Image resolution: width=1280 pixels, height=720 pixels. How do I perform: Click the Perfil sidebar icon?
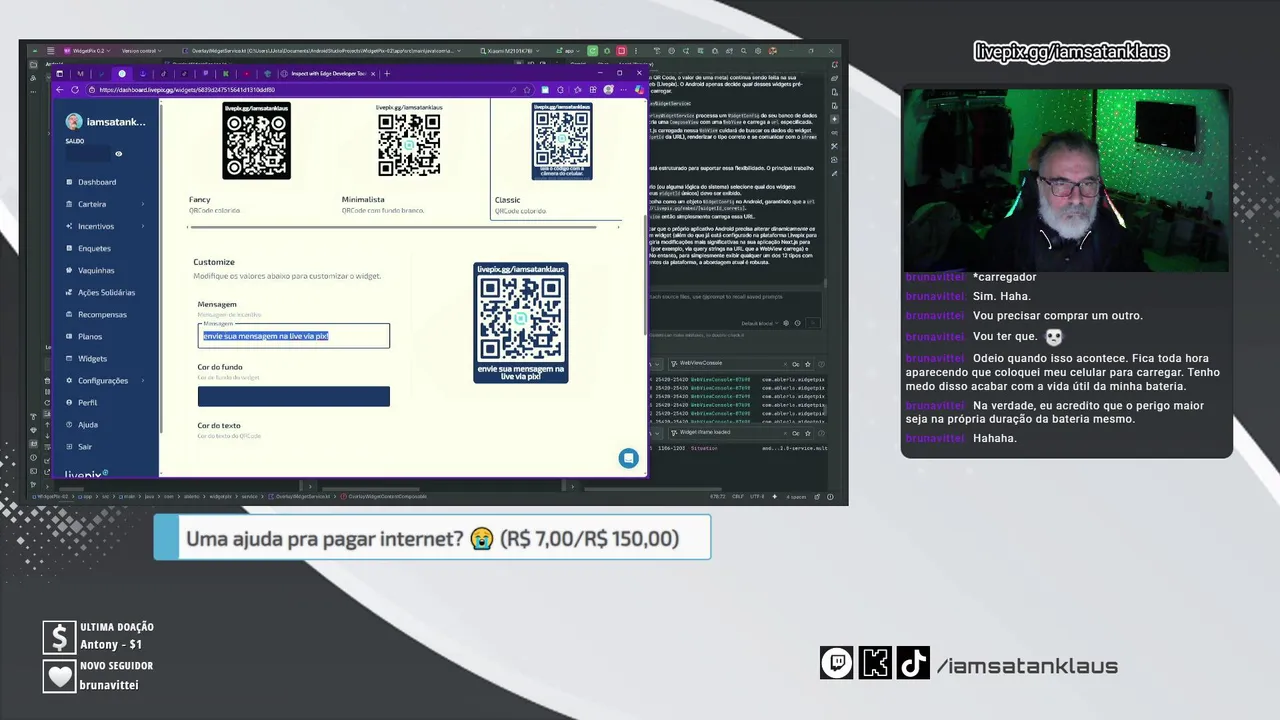pos(69,402)
